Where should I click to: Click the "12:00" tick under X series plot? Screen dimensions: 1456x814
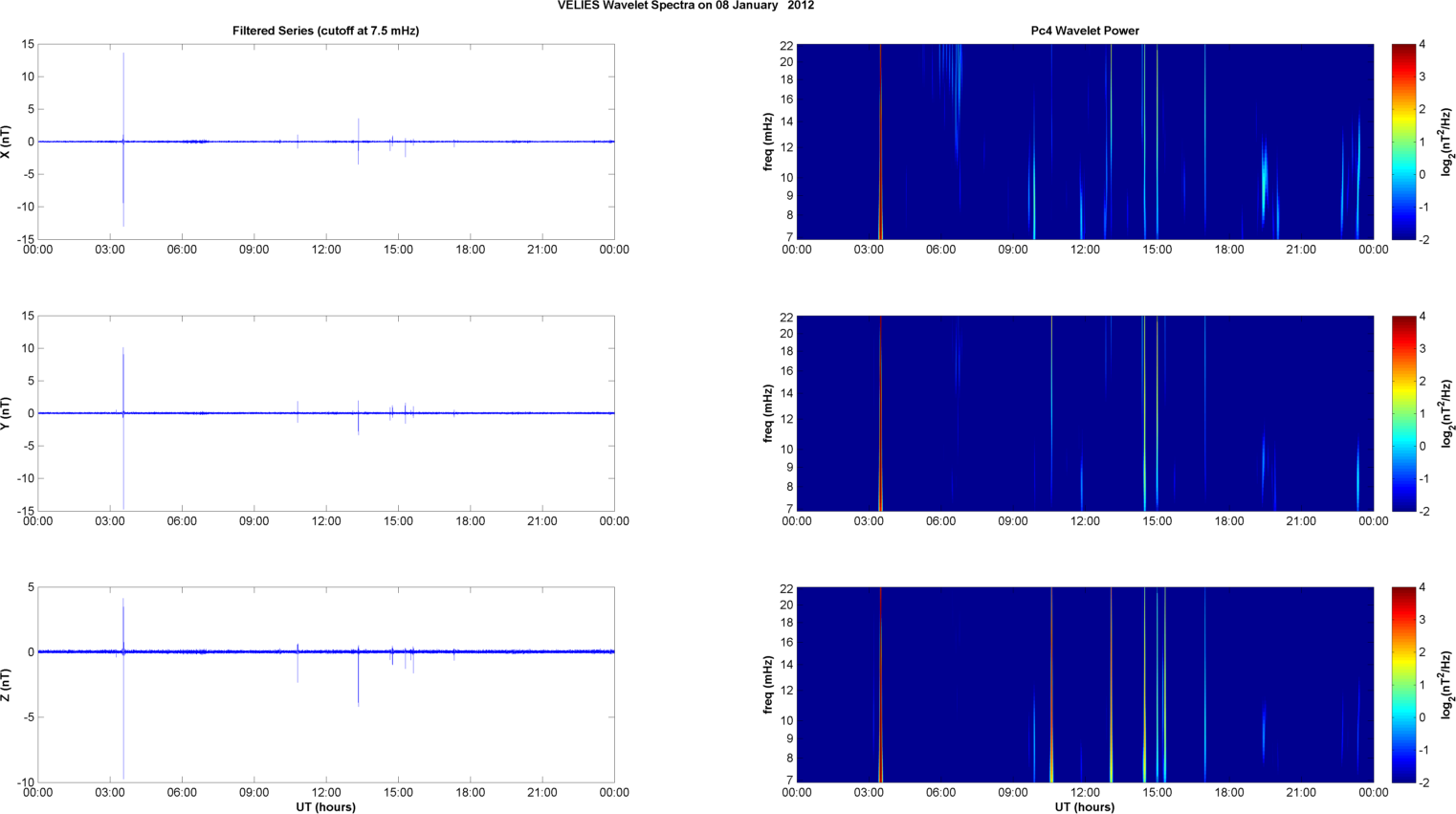[x=326, y=250]
